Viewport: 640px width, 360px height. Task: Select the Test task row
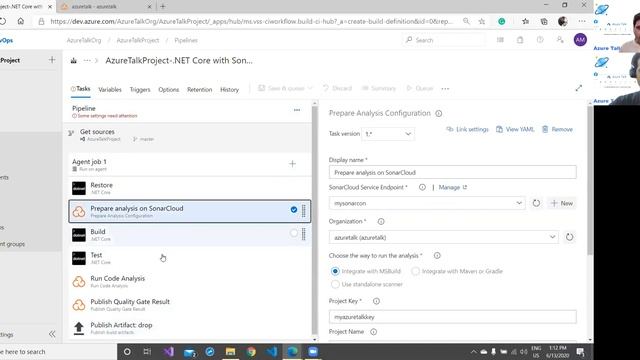[x=190, y=258]
